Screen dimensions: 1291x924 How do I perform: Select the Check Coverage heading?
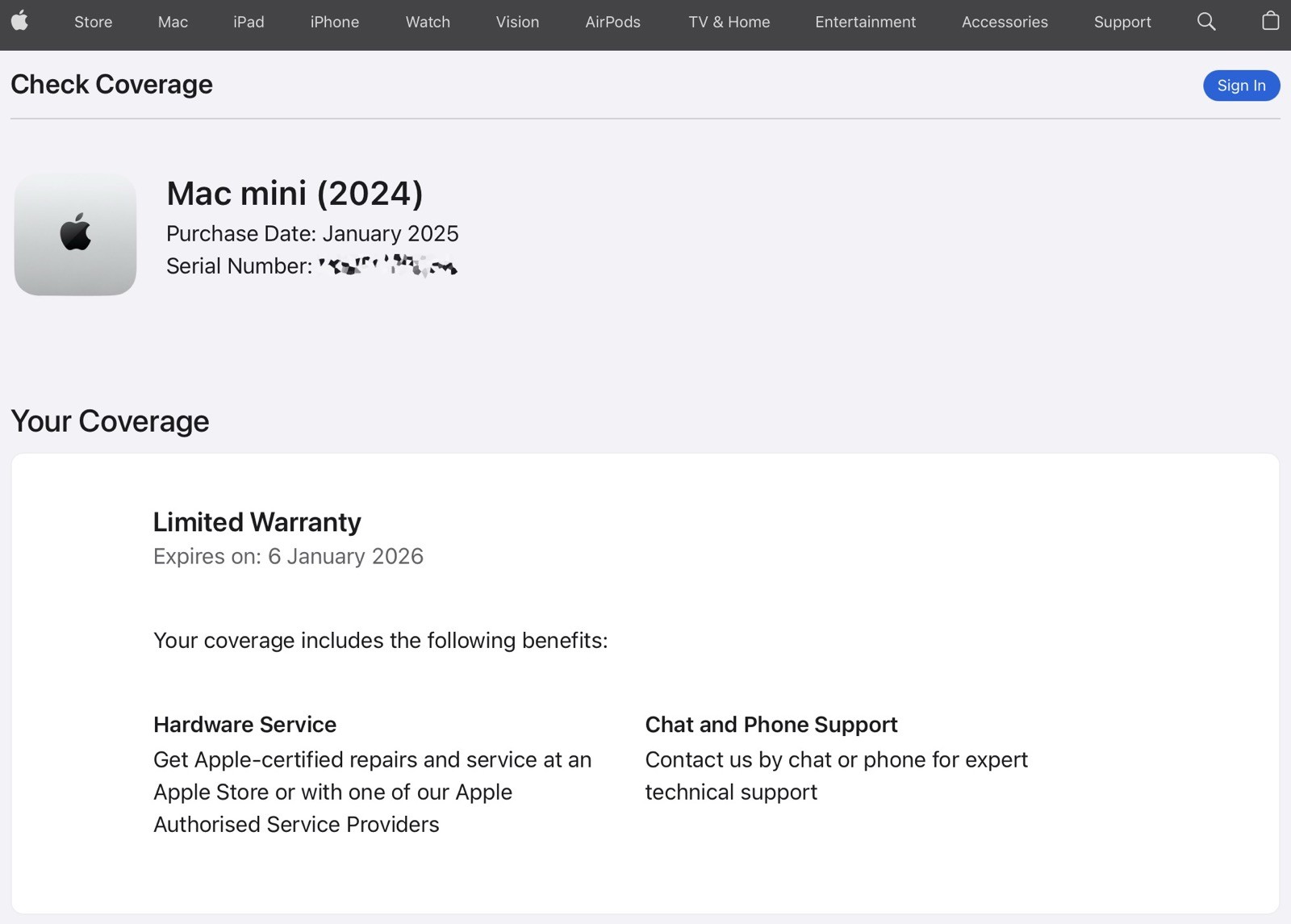pyautogui.click(x=111, y=84)
